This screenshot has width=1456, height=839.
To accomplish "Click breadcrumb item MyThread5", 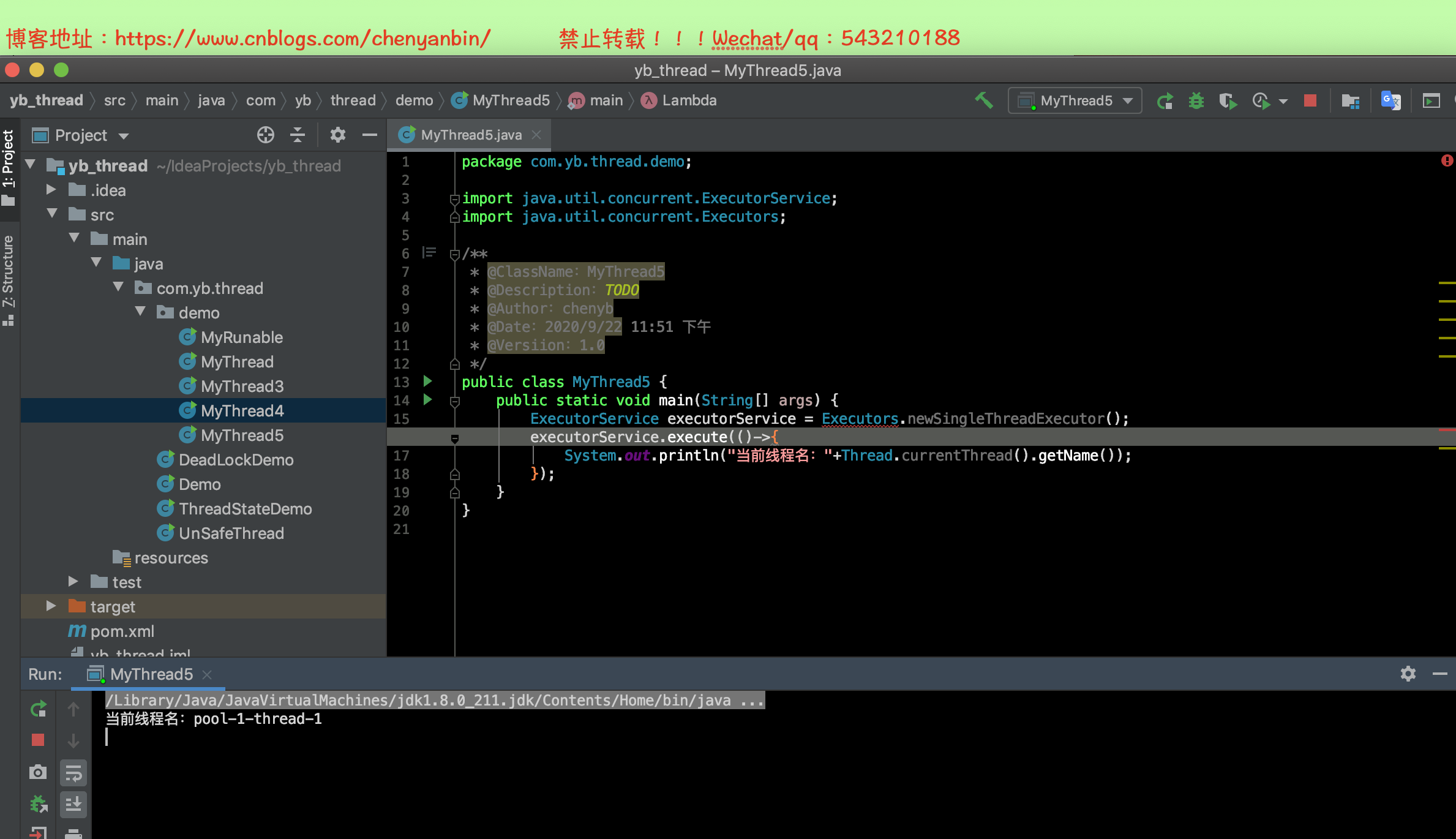I will click(x=500, y=100).
